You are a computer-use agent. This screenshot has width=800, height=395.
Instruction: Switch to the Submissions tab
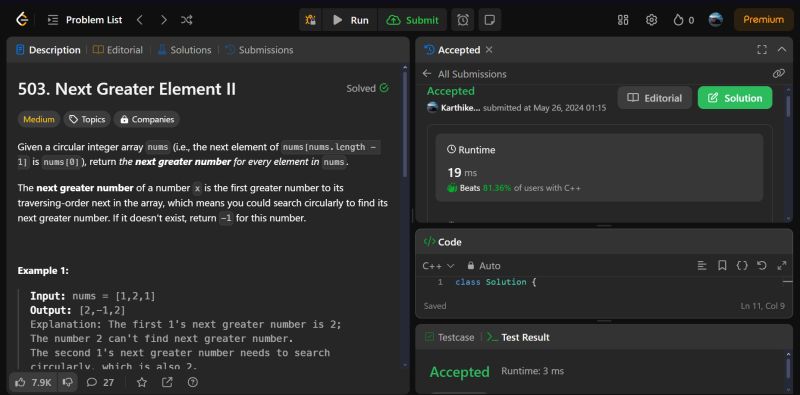coord(259,50)
